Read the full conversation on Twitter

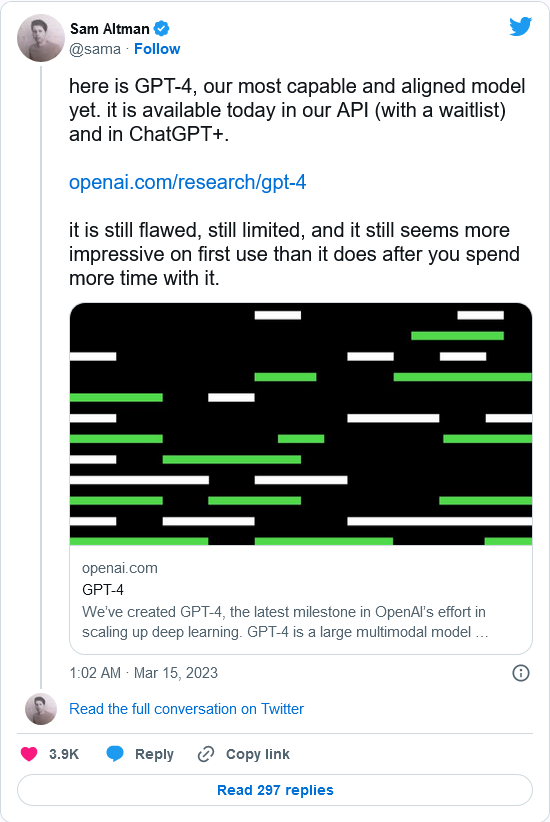[187, 709]
